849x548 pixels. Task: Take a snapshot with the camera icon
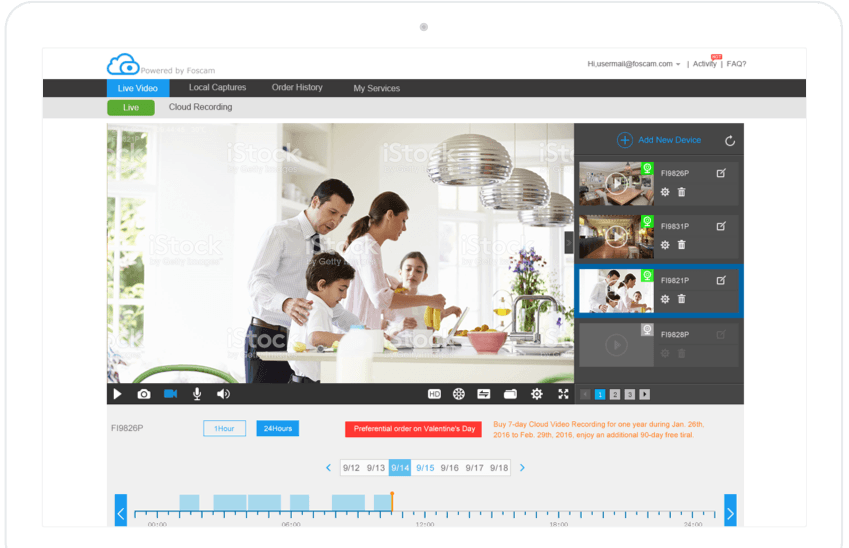pos(143,394)
